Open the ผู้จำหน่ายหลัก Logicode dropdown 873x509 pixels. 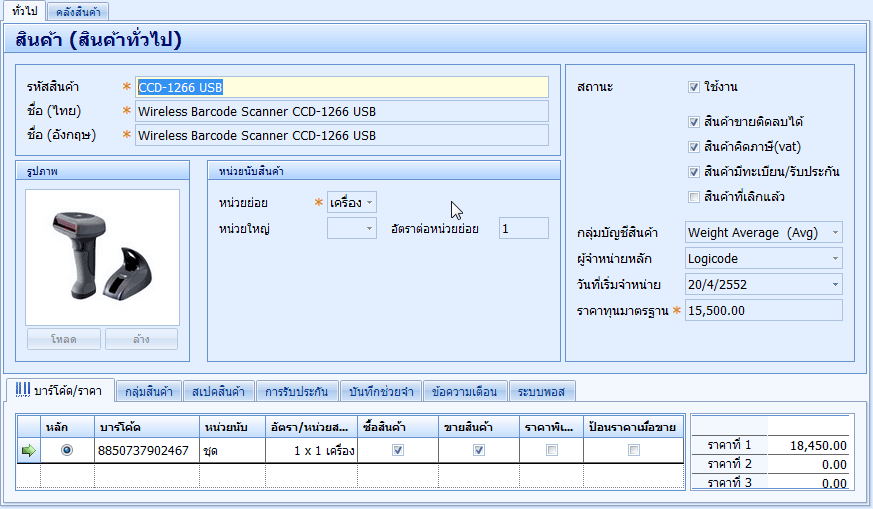pos(835,259)
